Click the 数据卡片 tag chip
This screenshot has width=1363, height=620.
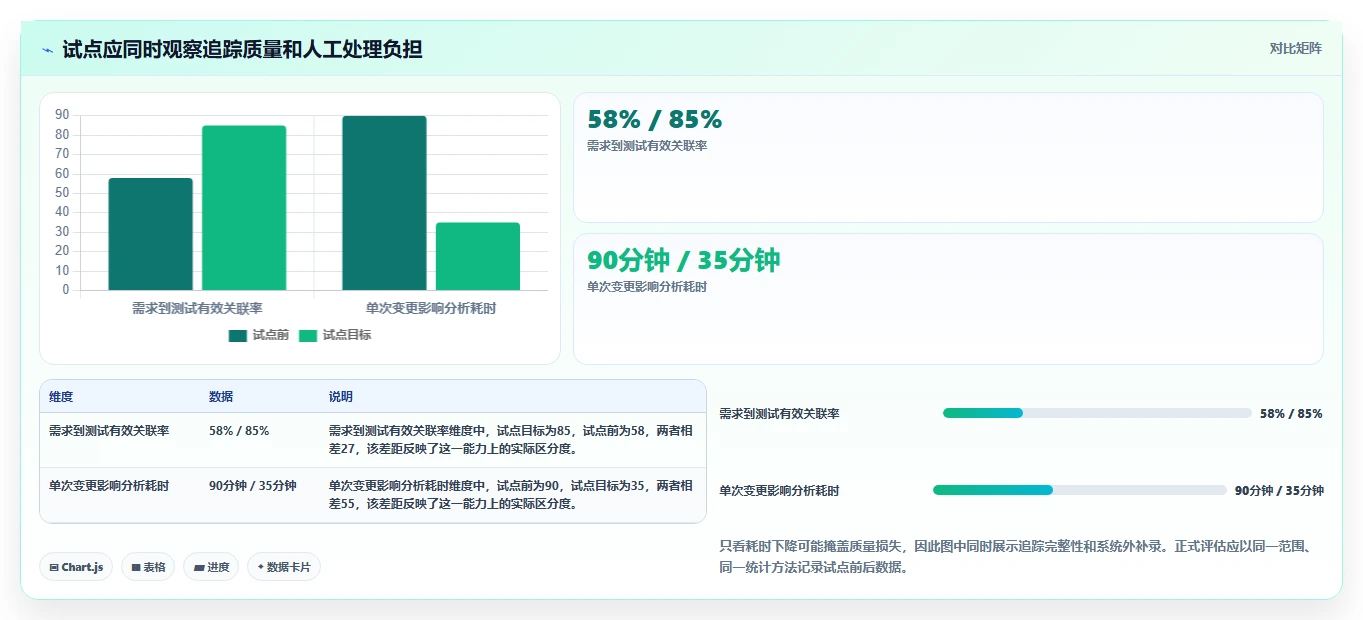(x=284, y=567)
